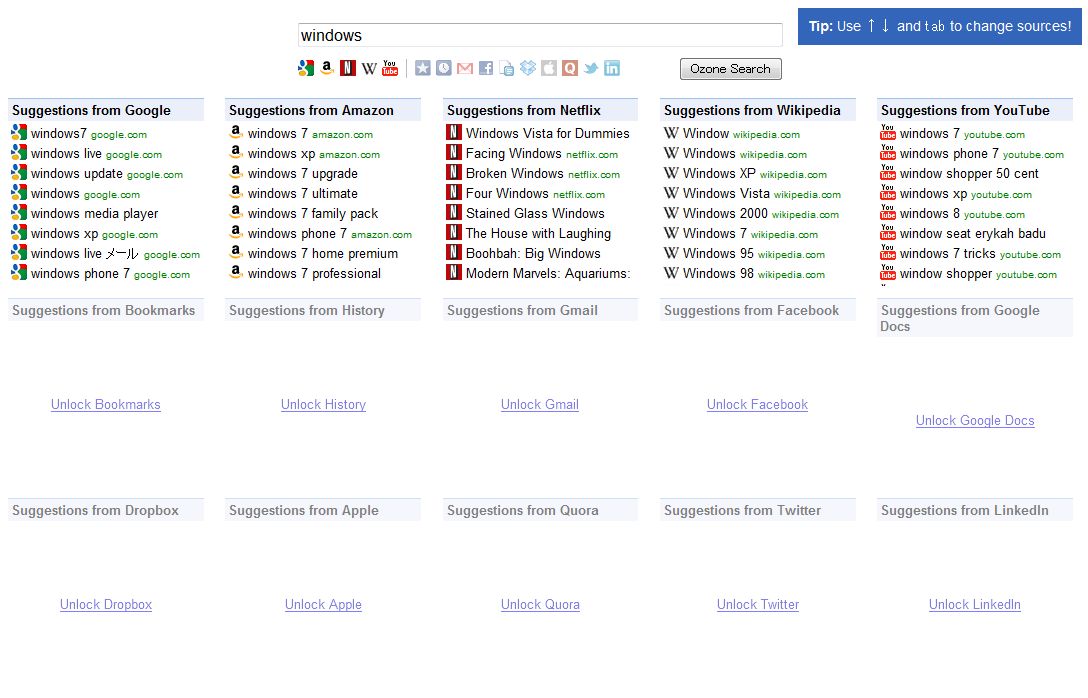Viewport: 1088px width, 698px height.
Task: Select the LinkedIn source icon
Action: click(x=612, y=68)
